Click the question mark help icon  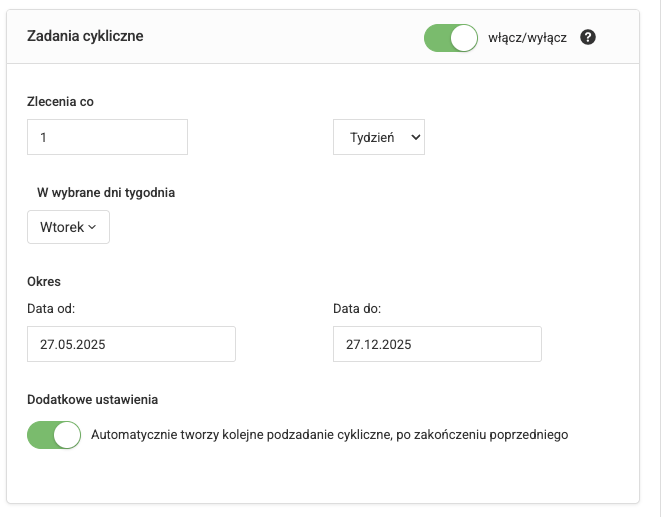click(588, 38)
